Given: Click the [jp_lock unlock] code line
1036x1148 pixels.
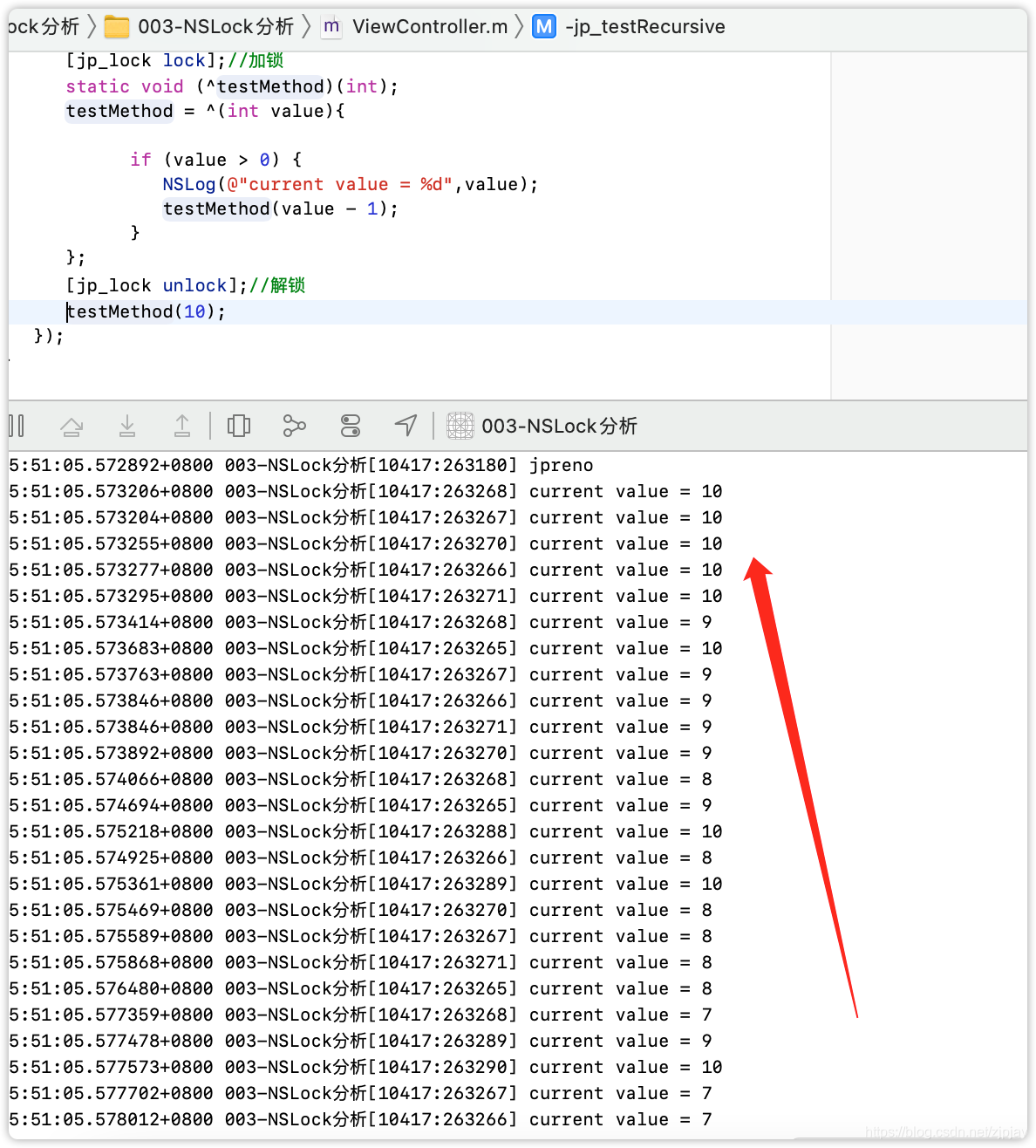Looking at the screenshot, I should [x=186, y=285].
